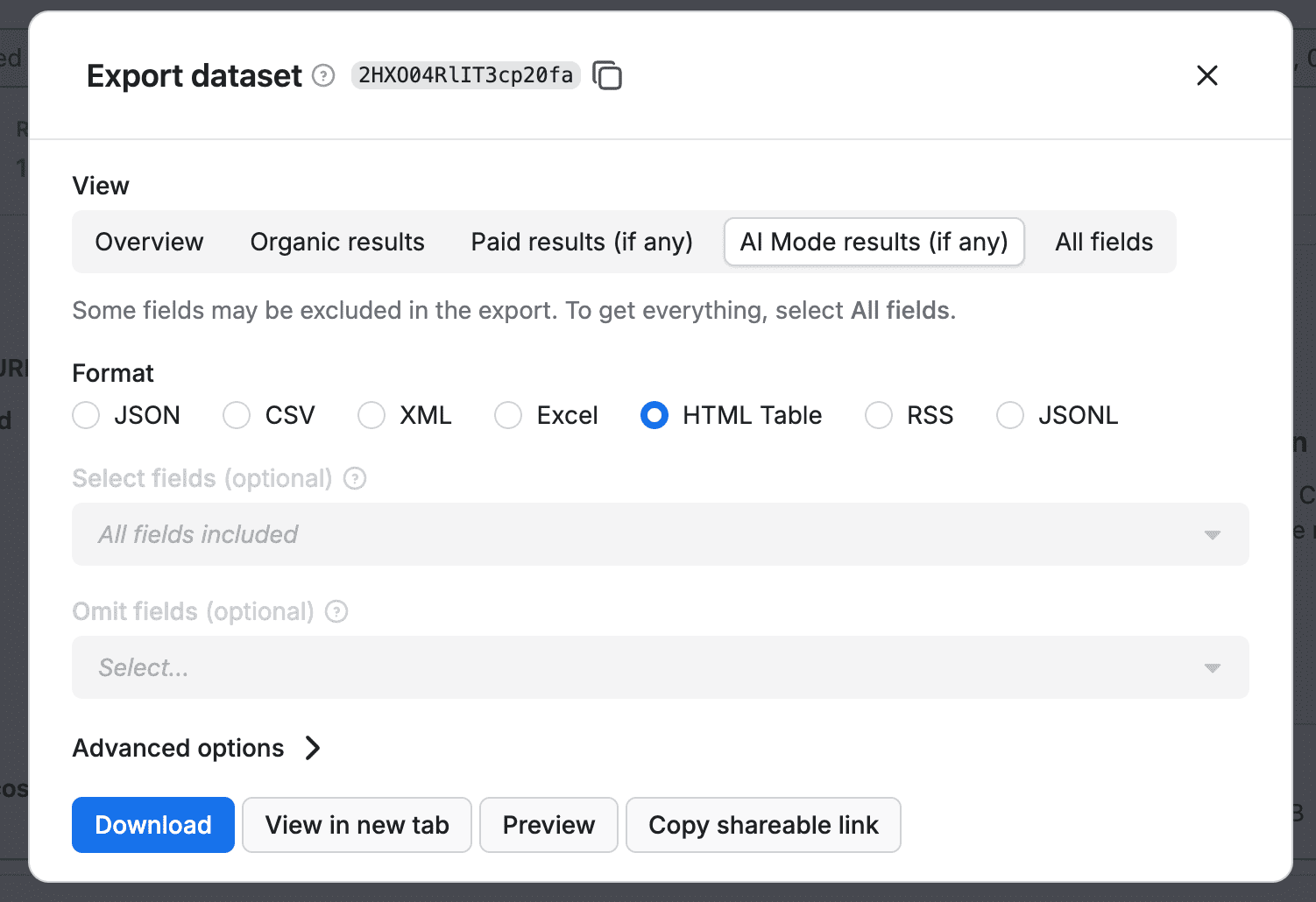The width and height of the screenshot is (1316, 902).
Task: Open the All fields view tab
Action: click(x=1103, y=242)
